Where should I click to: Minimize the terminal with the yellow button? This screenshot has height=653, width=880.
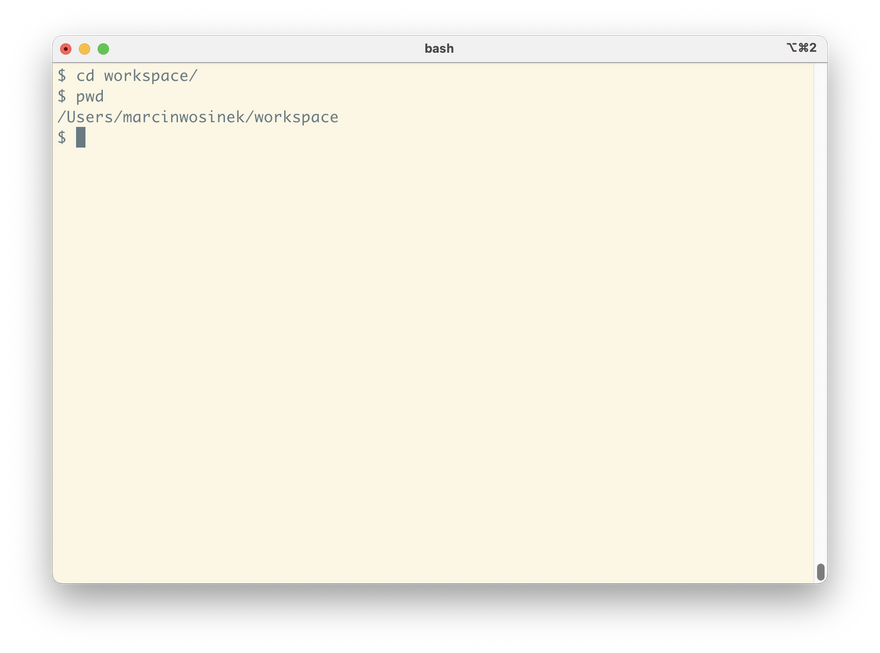(84, 49)
